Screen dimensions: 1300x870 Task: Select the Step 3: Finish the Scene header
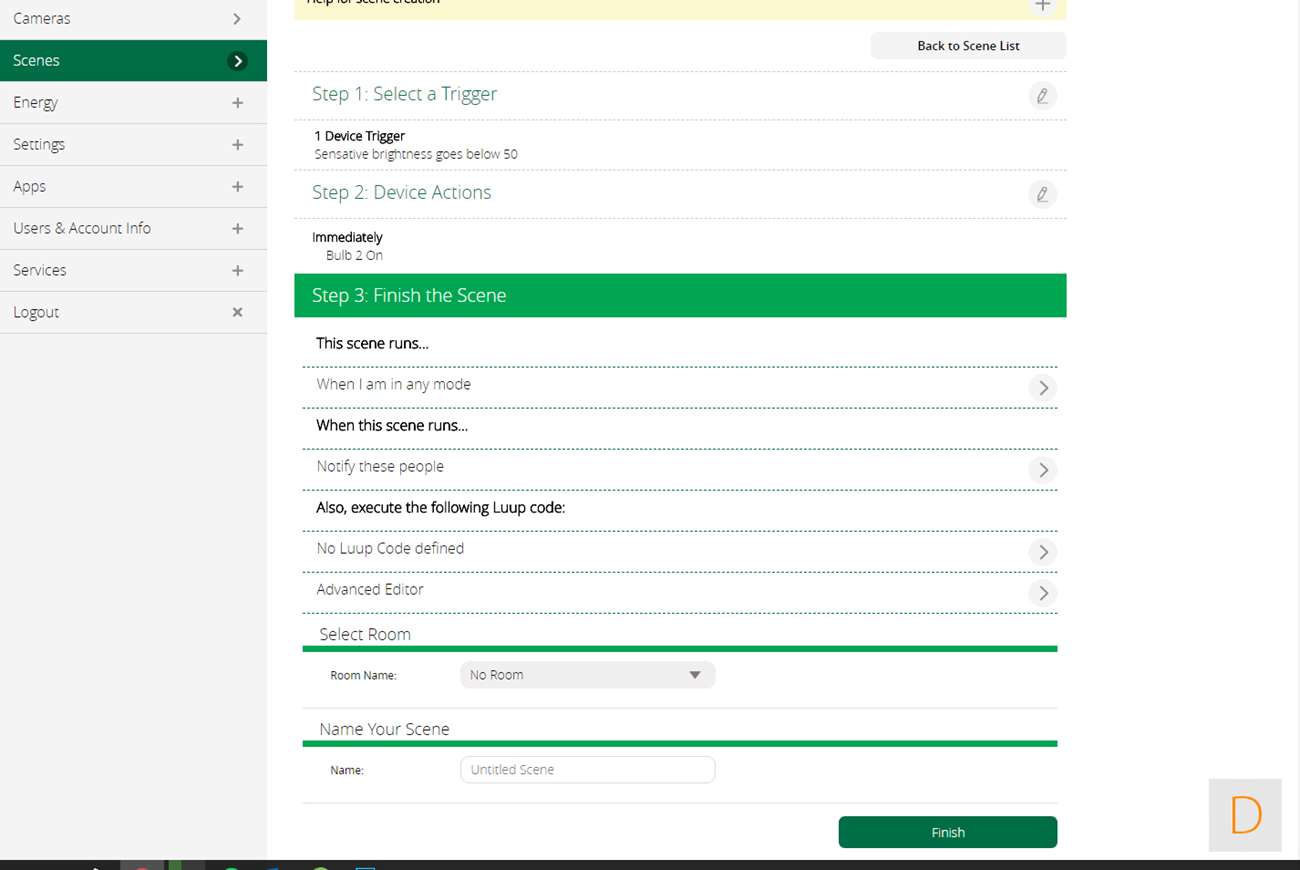tap(680, 296)
